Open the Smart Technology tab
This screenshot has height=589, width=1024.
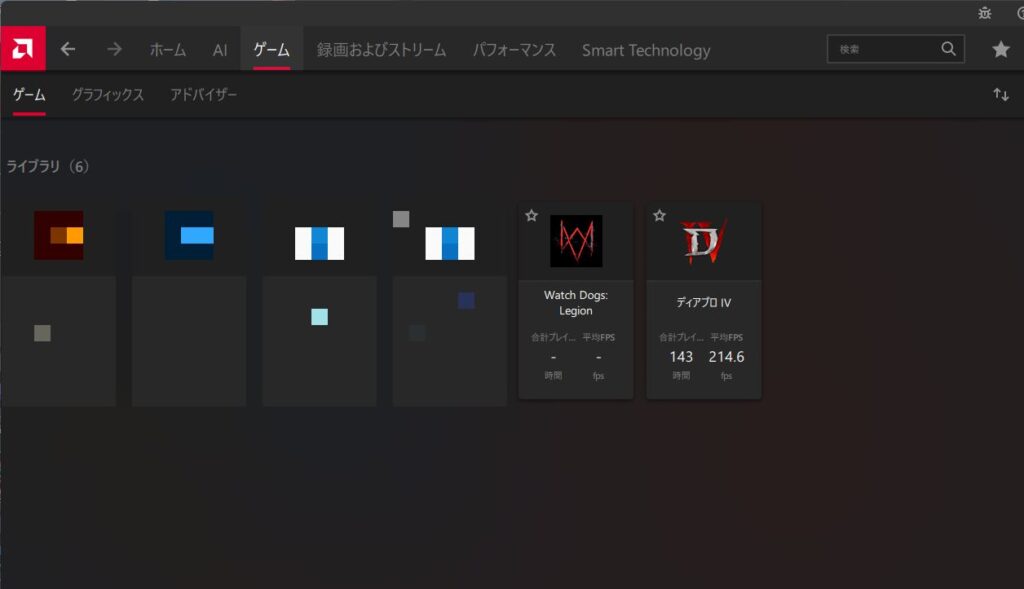[x=647, y=50]
